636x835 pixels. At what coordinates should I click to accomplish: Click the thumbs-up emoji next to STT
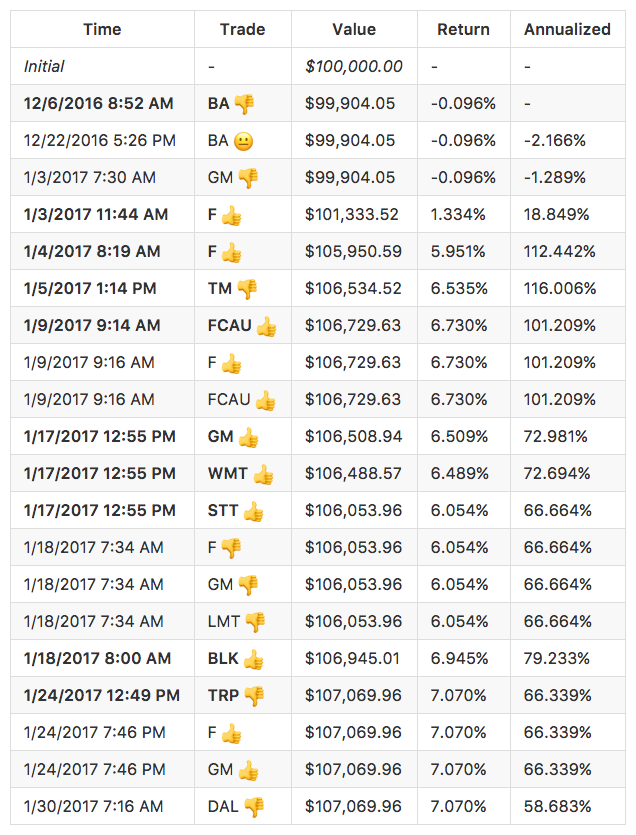pyautogui.click(x=254, y=511)
